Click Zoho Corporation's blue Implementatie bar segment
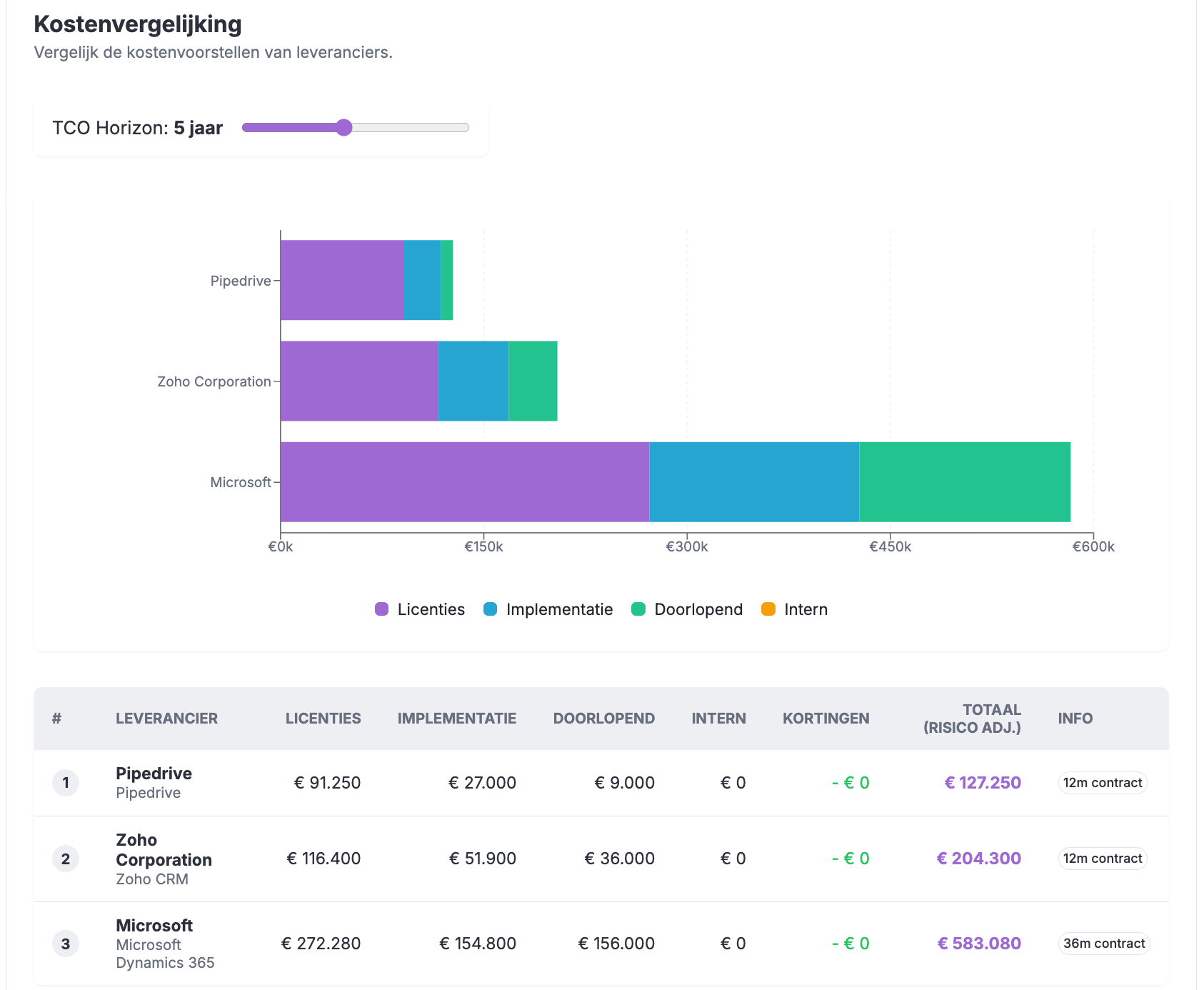 pyautogui.click(x=473, y=381)
